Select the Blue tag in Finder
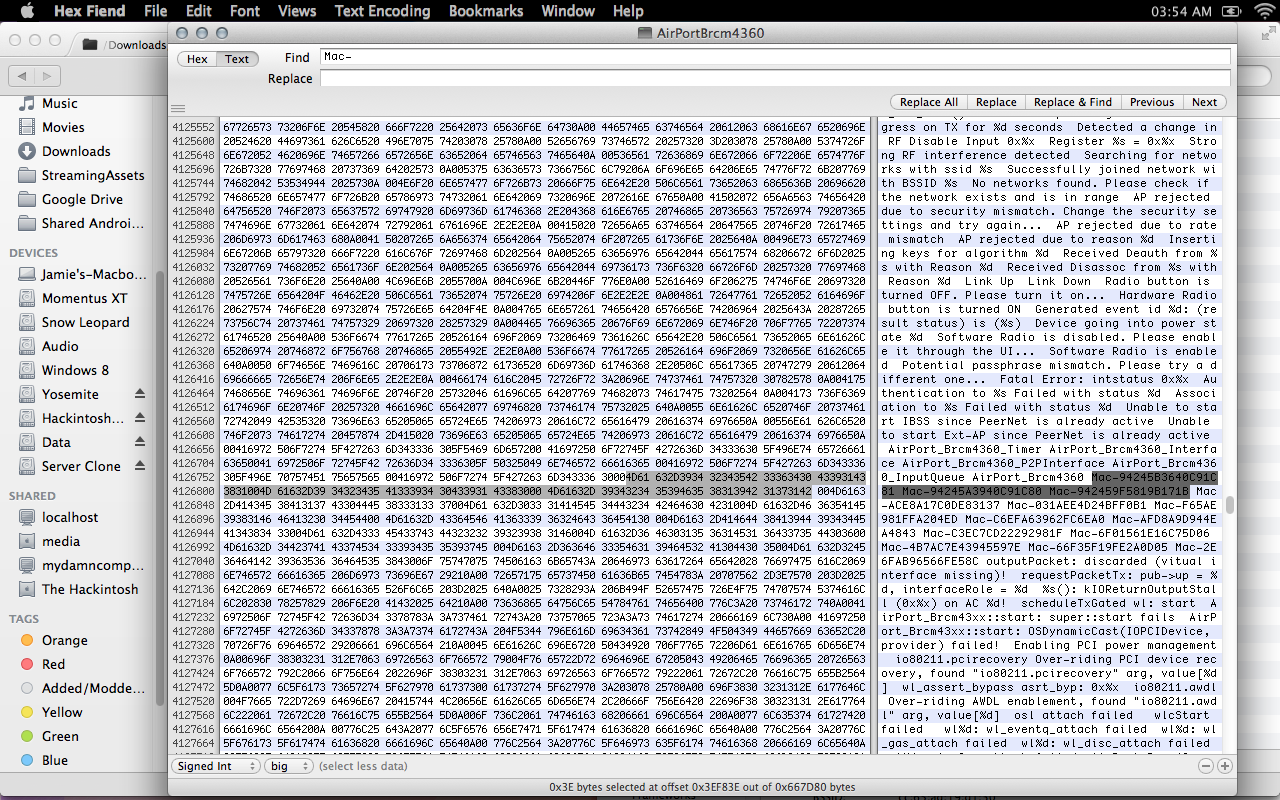The image size is (1280, 800). pos(55,760)
